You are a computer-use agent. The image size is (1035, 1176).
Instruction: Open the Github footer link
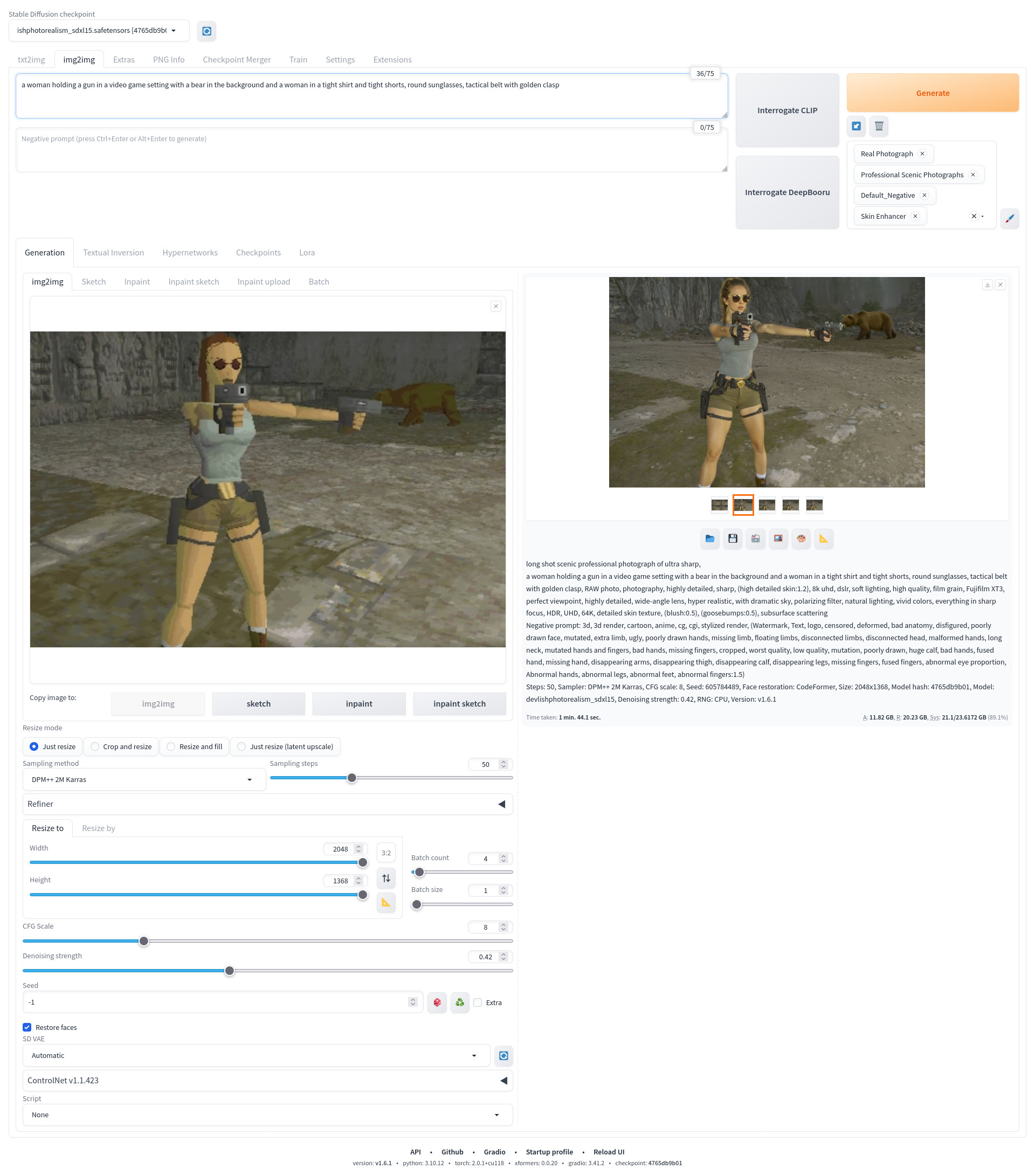(452, 1152)
